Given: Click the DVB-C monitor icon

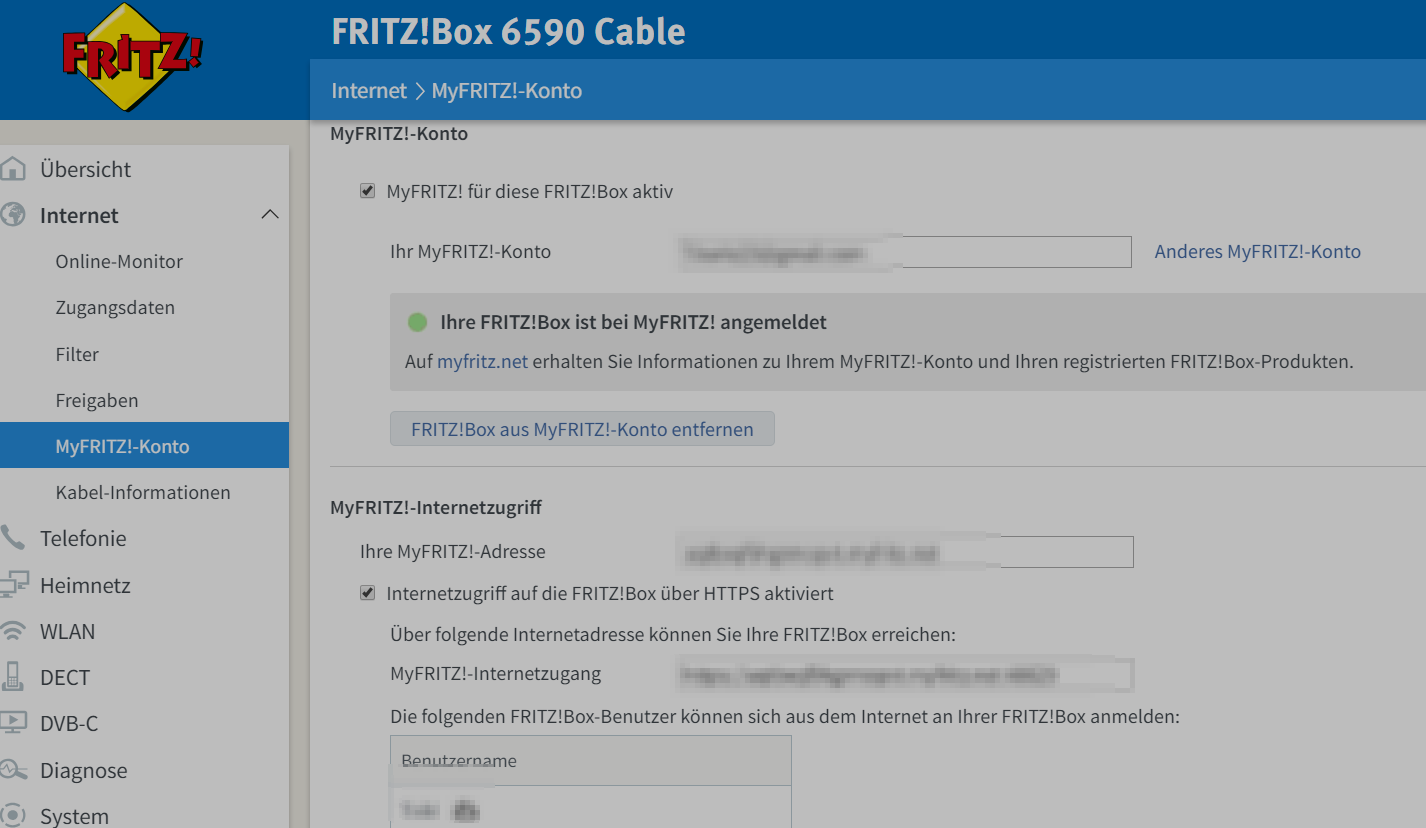Looking at the screenshot, I should coord(13,723).
